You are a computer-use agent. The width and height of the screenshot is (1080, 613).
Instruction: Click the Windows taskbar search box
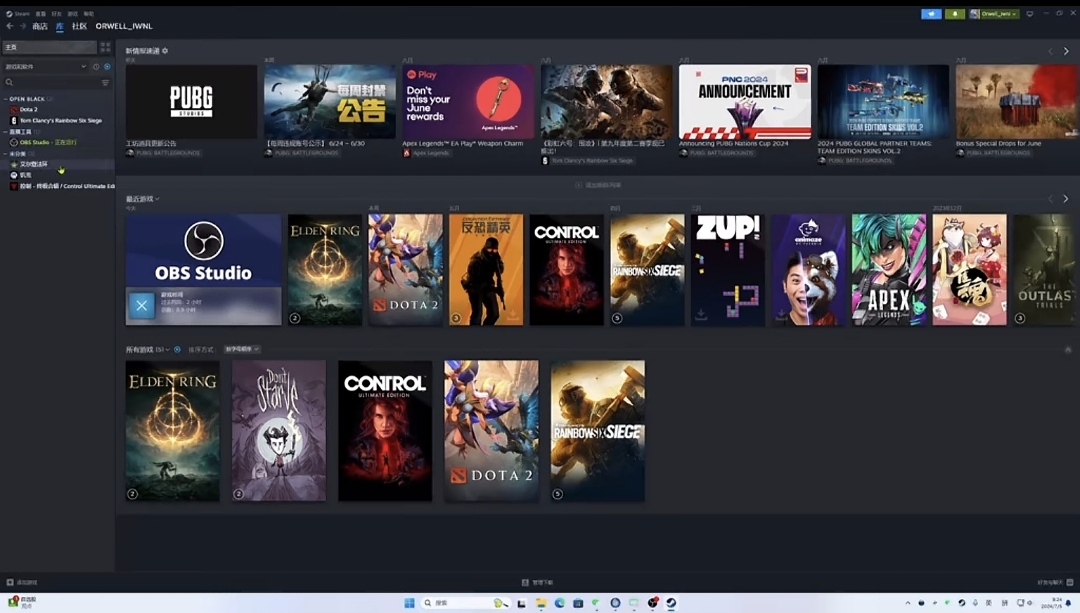click(x=466, y=603)
